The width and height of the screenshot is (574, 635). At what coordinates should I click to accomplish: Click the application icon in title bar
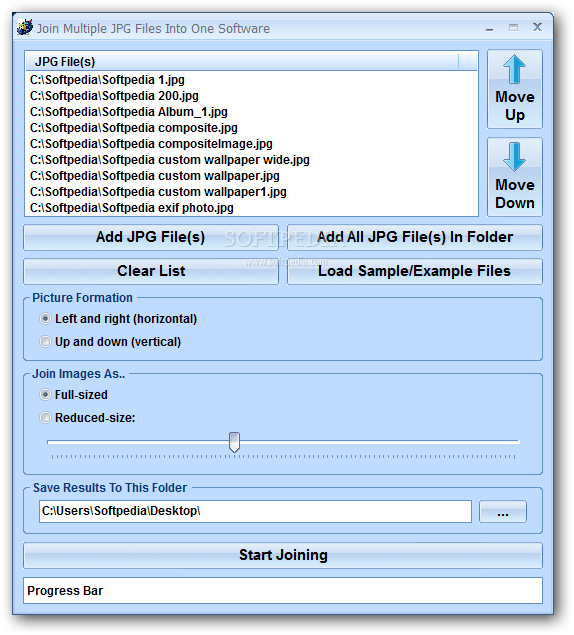coord(25,28)
